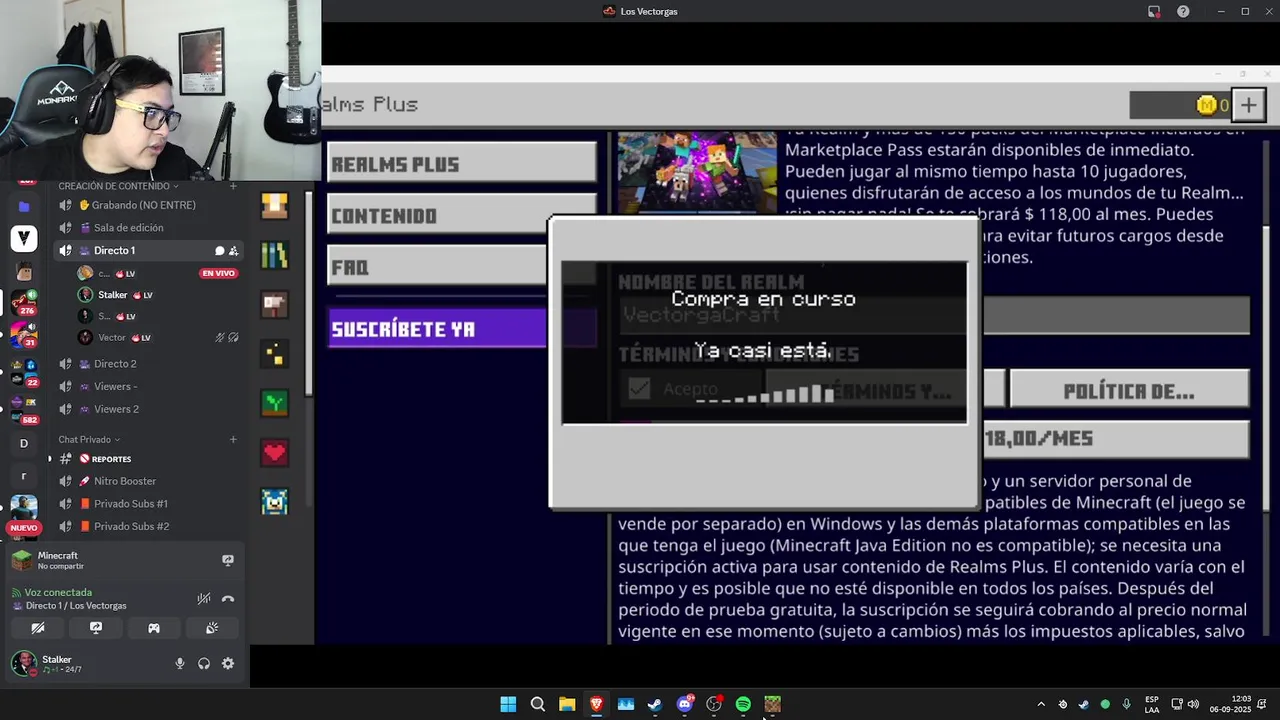
Task: Add channel to Chat Privado category
Action: (233, 440)
